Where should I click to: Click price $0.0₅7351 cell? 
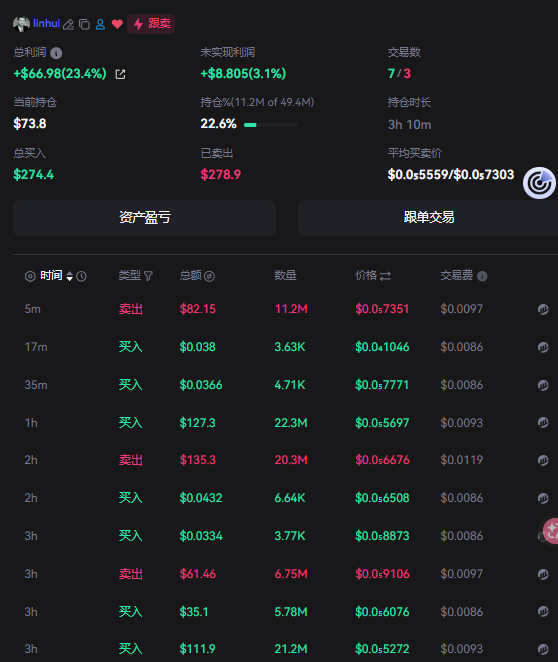[x=382, y=309]
